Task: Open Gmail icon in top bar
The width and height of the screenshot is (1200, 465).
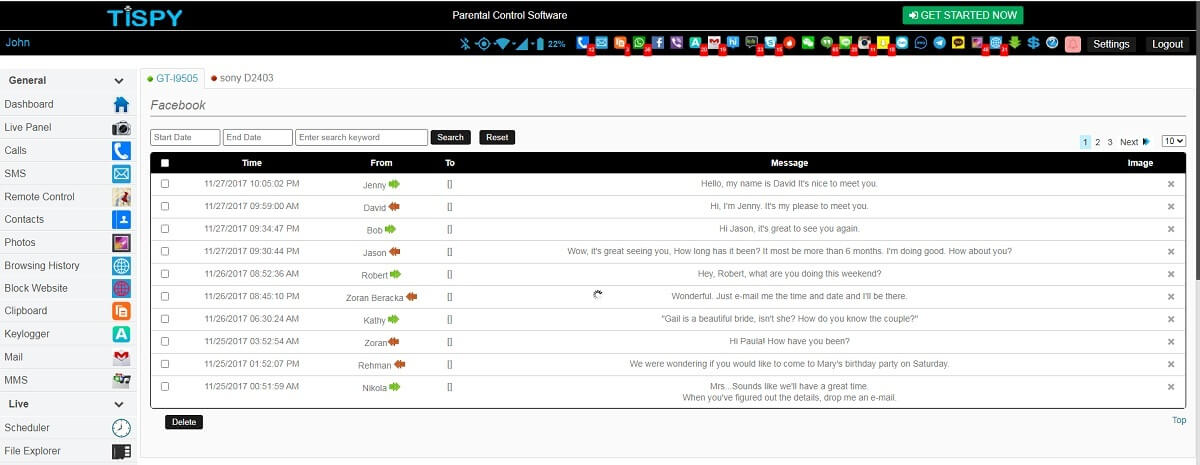Action: [x=714, y=43]
